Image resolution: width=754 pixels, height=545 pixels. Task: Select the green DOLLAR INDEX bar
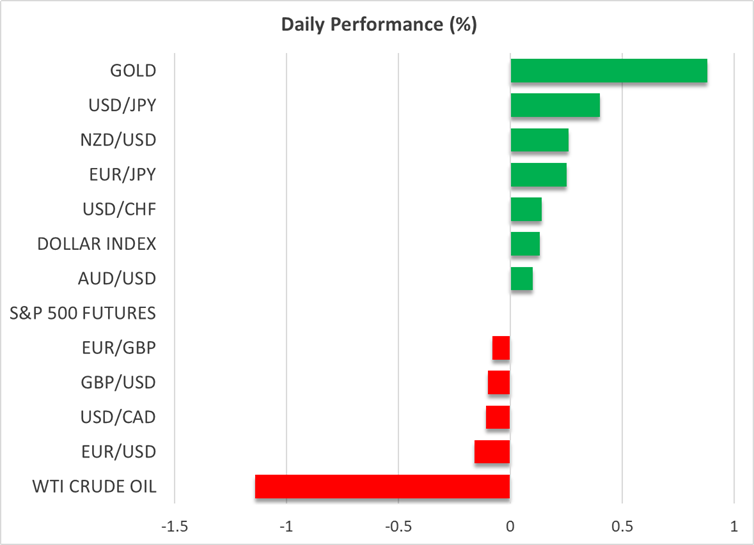click(x=525, y=244)
